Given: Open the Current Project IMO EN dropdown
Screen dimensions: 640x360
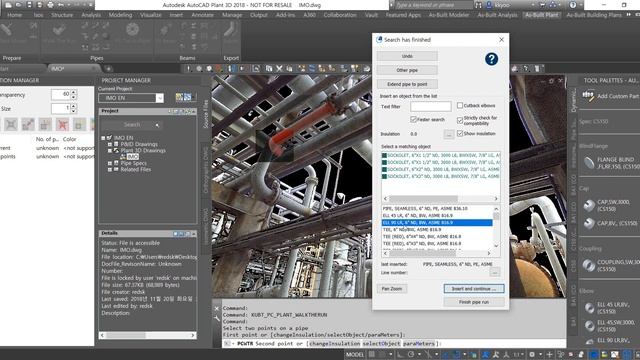Looking at the screenshot, I should pos(160,98).
